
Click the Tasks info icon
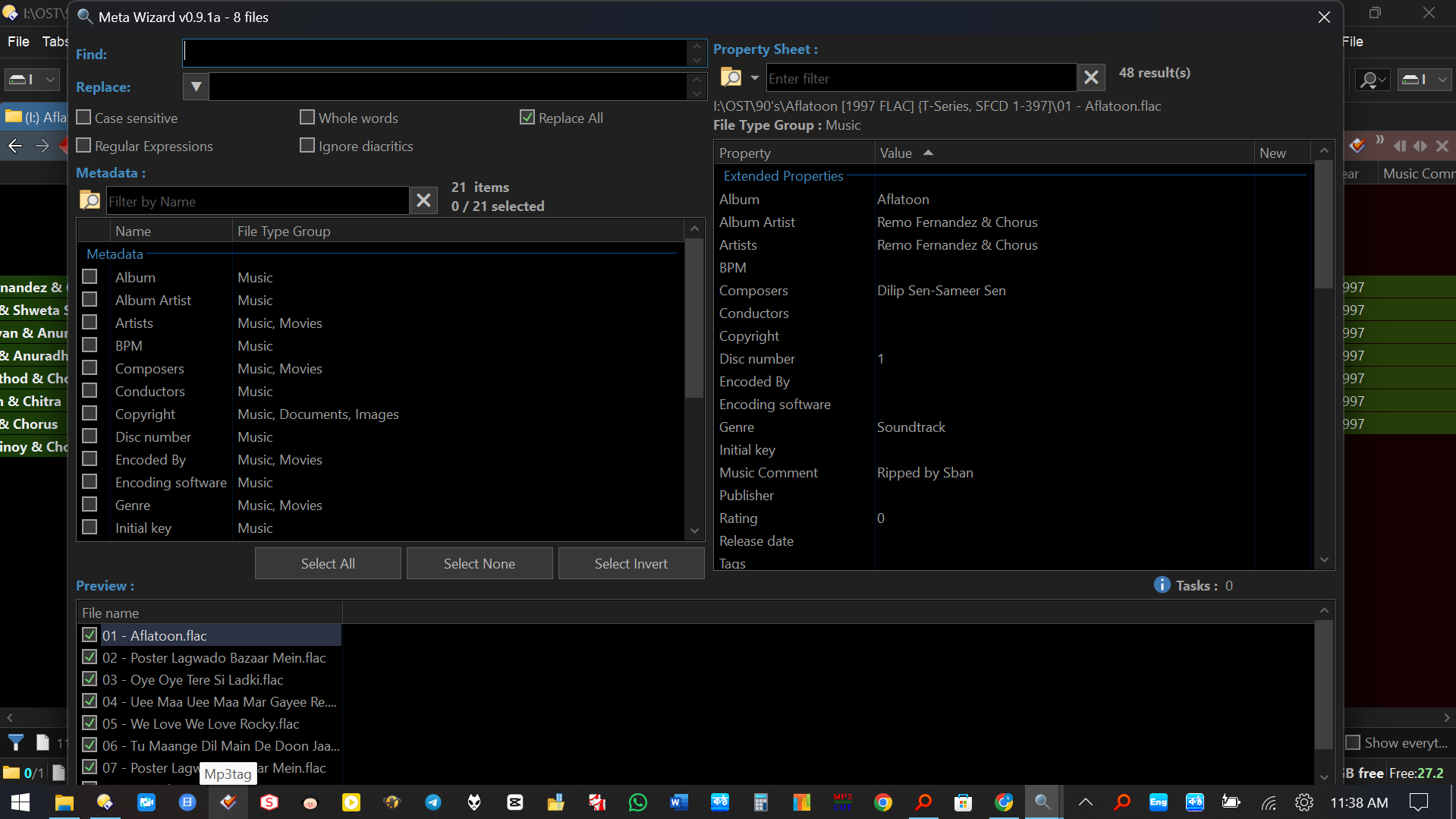point(1162,584)
